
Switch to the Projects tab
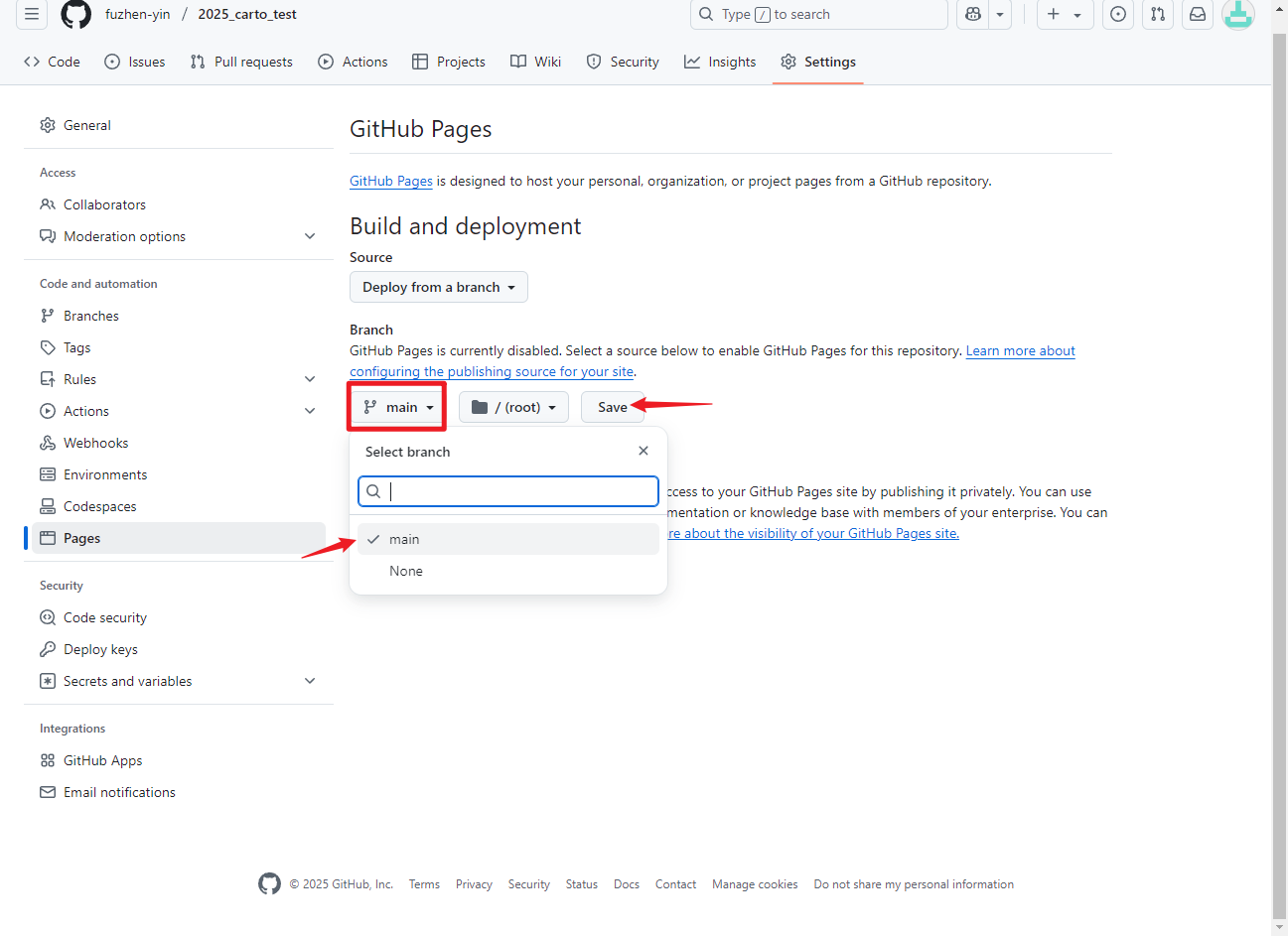(449, 62)
